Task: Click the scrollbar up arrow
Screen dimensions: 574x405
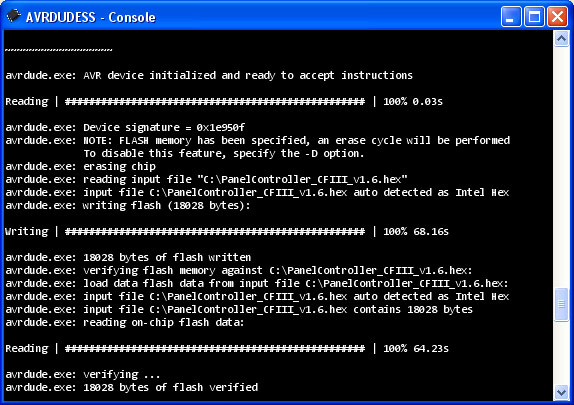Action: coord(561,38)
